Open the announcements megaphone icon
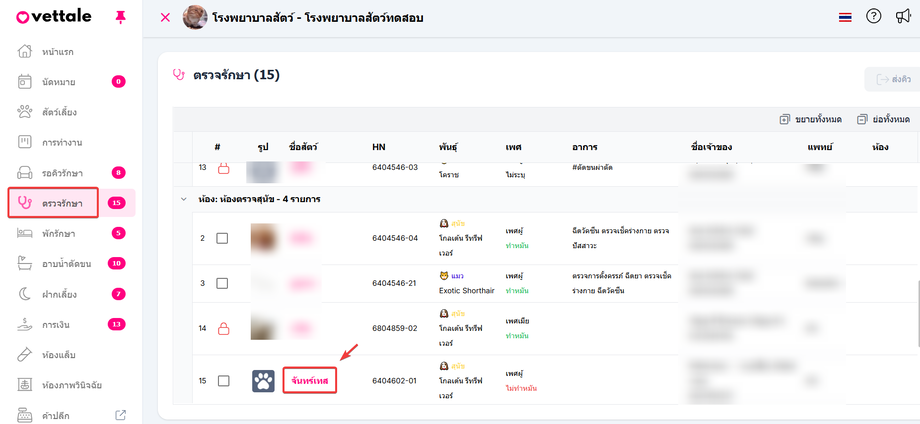 902,17
